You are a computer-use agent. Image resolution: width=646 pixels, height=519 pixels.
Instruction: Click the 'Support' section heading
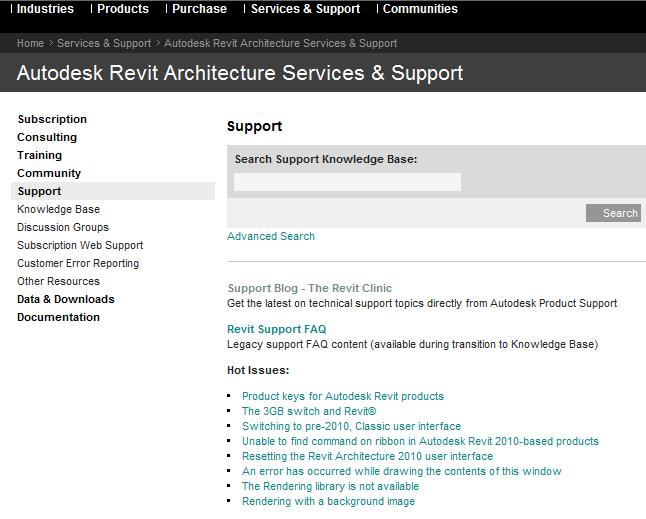(x=255, y=126)
